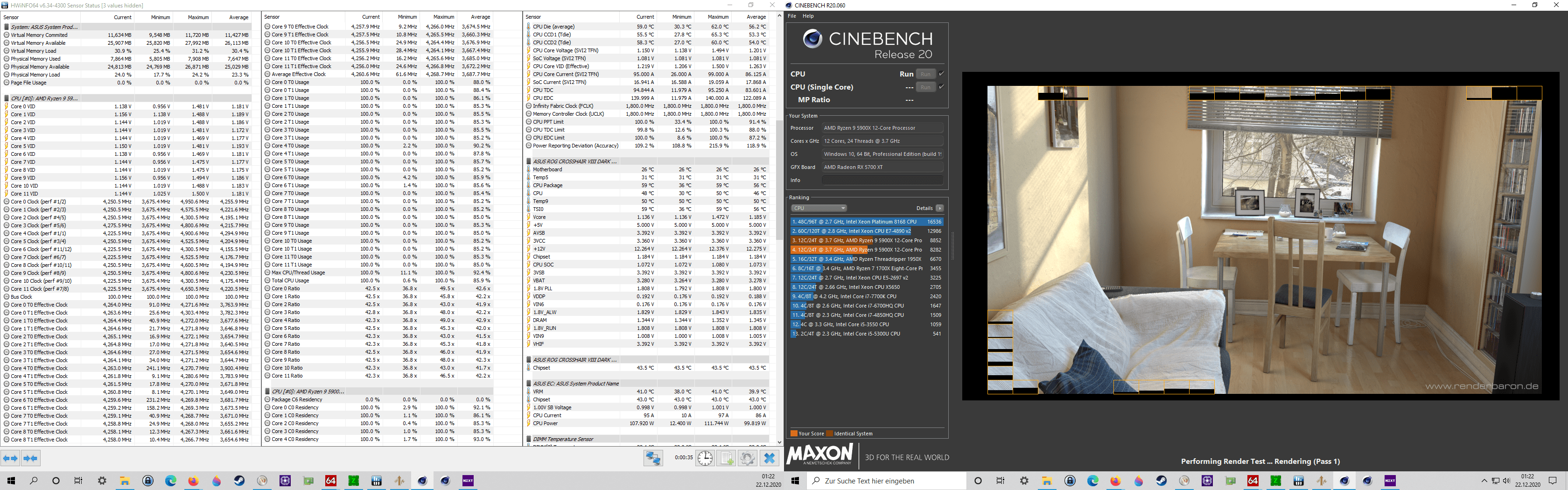Click HWiNFO expand columns arrows icon
Image resolution: width=1568 pixels, height=490 pixels.
pyautogui.click(x=10, y=458)
